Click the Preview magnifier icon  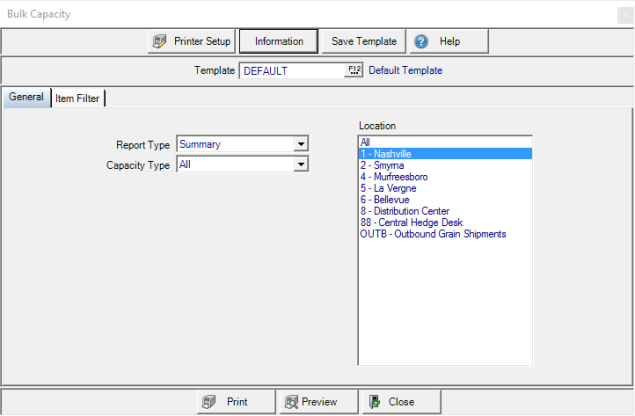pyautogui.click(x=291, y=402)
